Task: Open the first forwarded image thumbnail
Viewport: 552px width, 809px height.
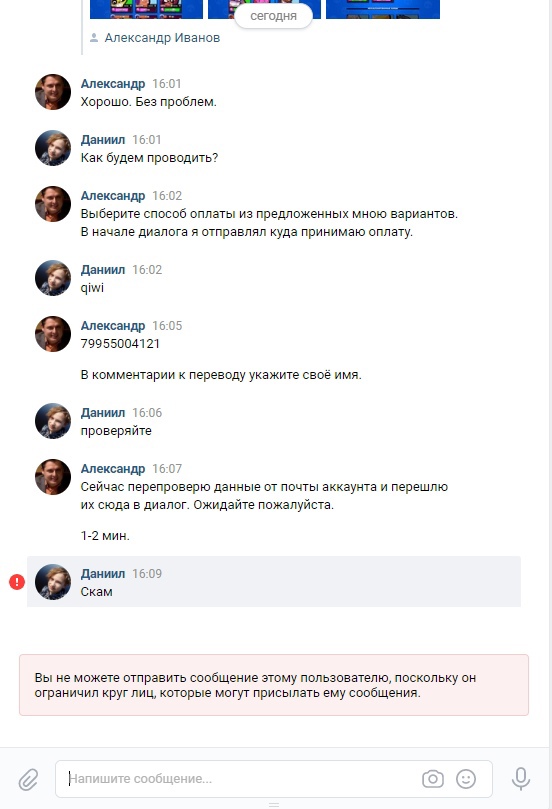Action: 147,9
